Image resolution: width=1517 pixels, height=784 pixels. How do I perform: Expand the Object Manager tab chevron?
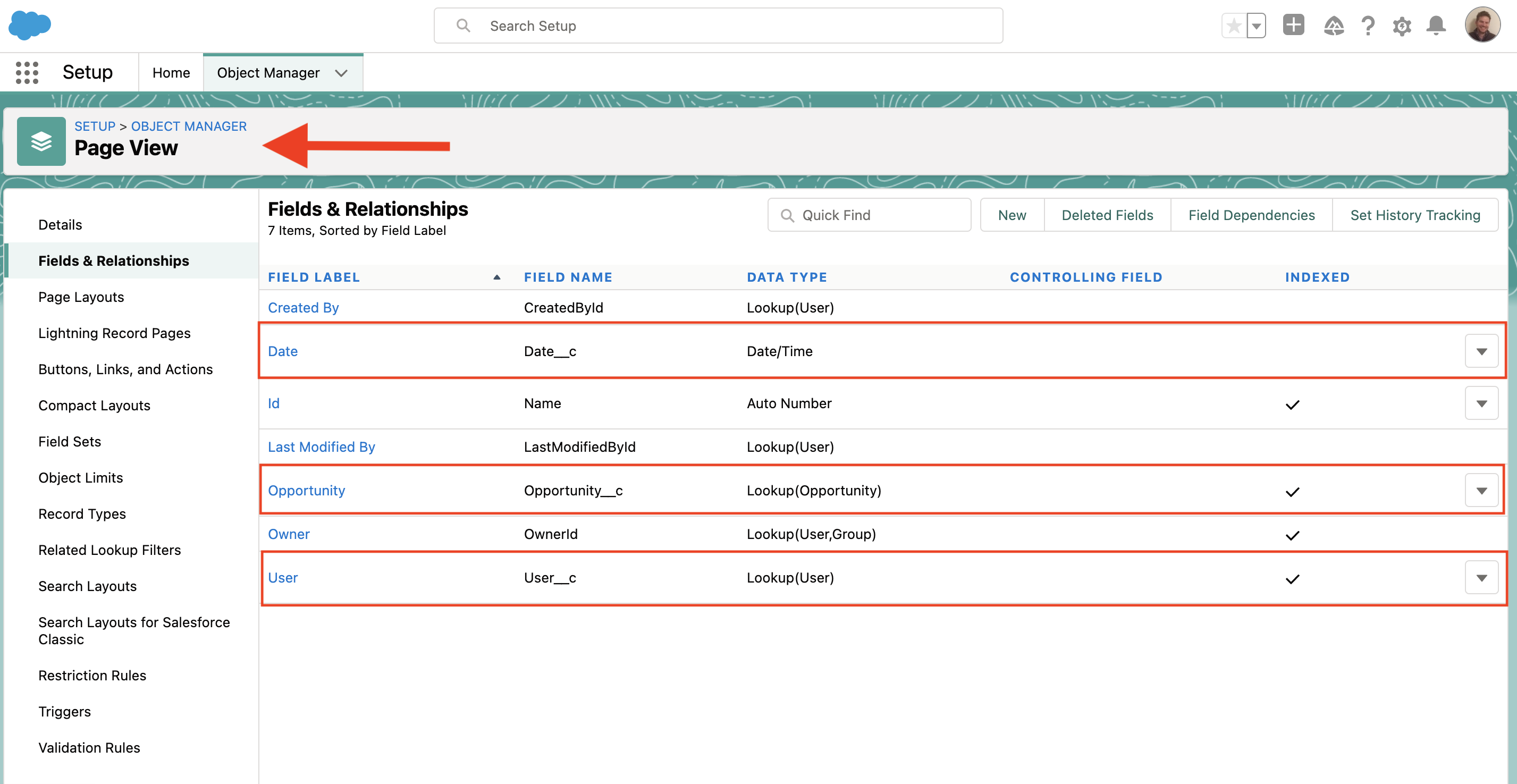pos(341,73)
